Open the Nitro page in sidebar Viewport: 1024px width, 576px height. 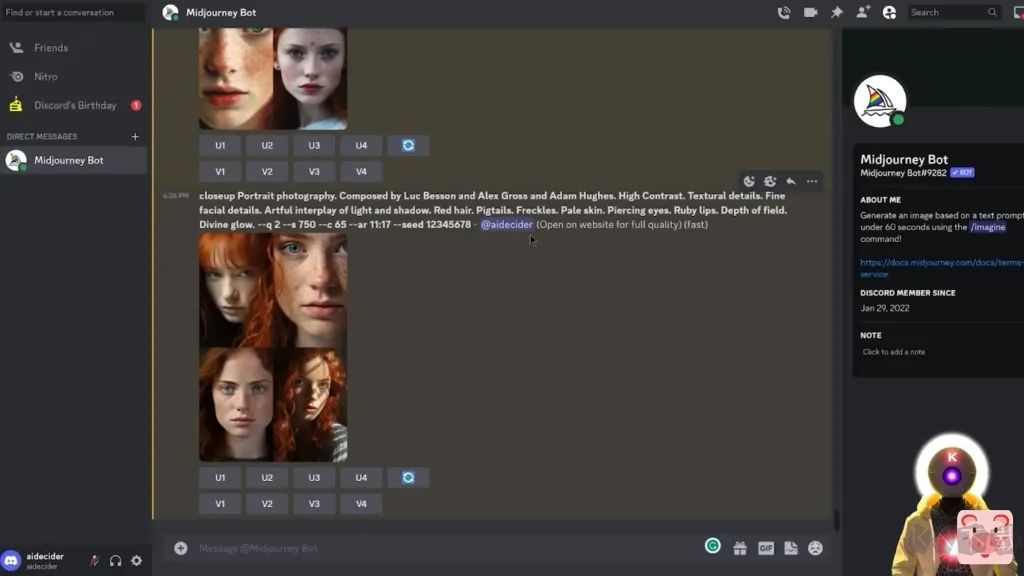(46, 77)
